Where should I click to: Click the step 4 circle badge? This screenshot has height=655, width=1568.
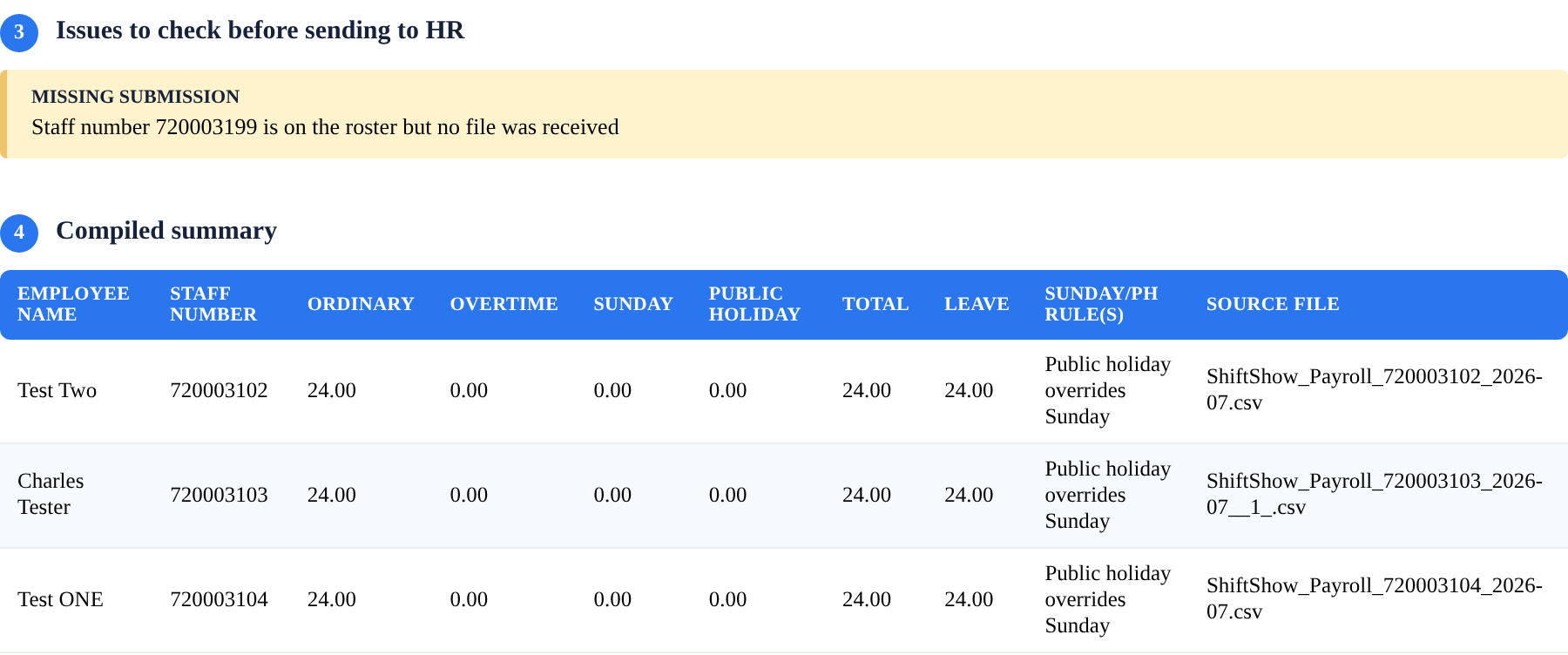(19, 233)
